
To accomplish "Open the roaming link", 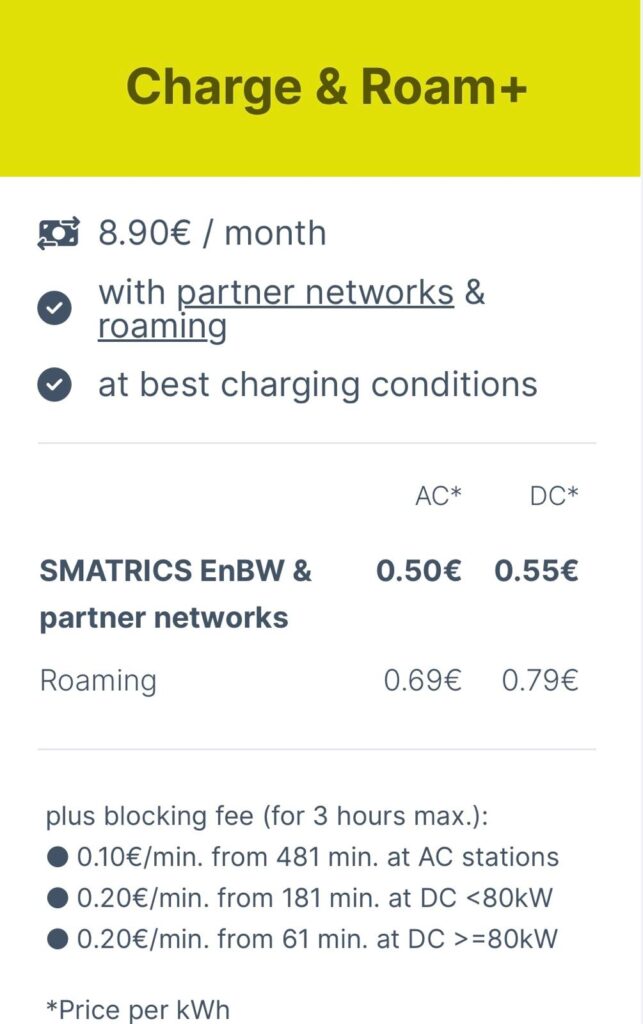I will click(162, 327).
